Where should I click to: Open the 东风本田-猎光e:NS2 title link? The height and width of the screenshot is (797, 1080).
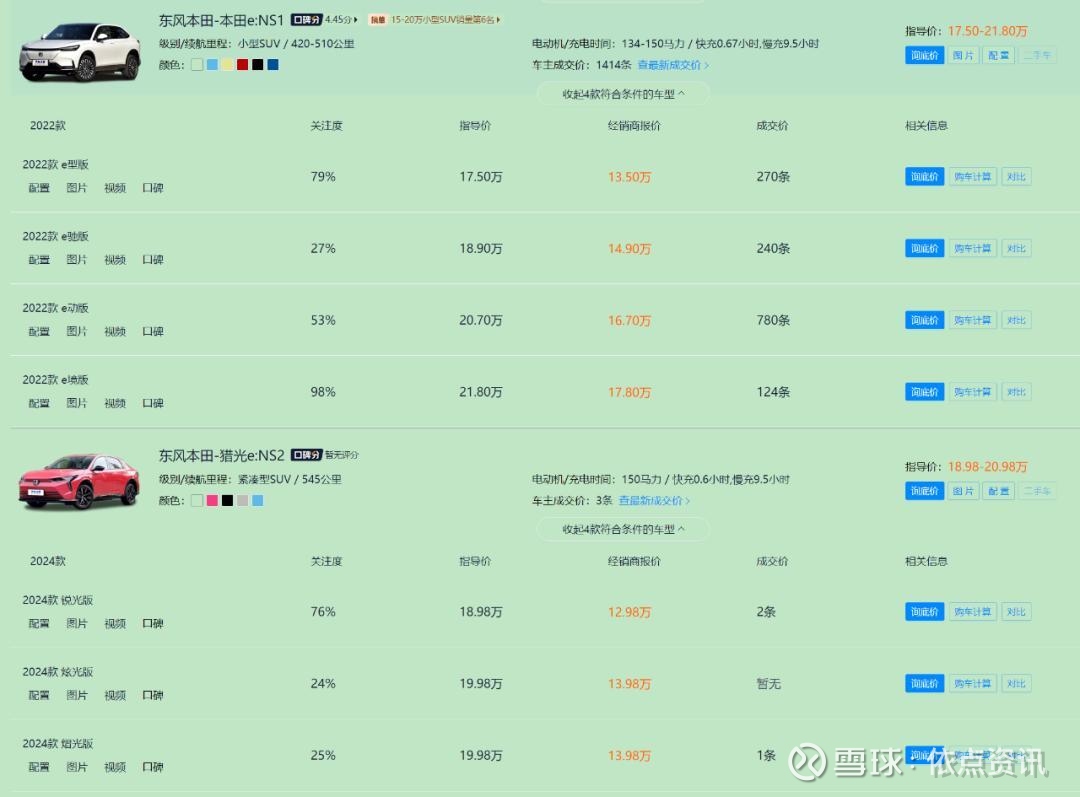click(221, 455)
